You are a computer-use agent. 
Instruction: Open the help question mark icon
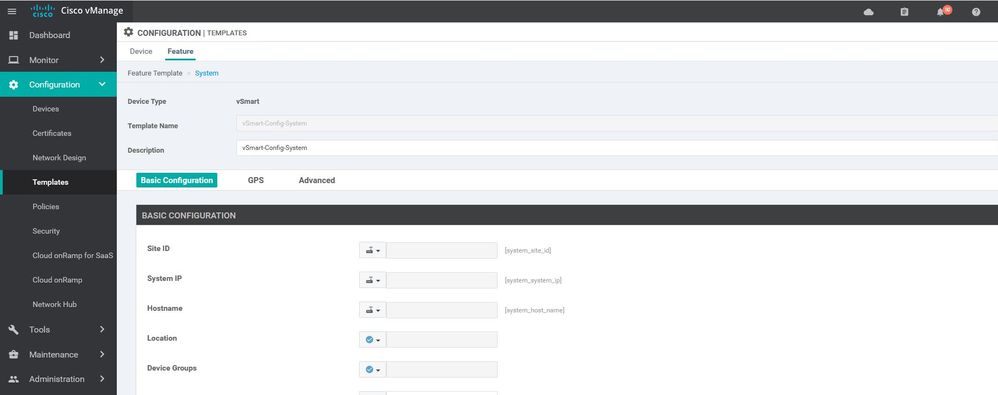click(976, 11)
